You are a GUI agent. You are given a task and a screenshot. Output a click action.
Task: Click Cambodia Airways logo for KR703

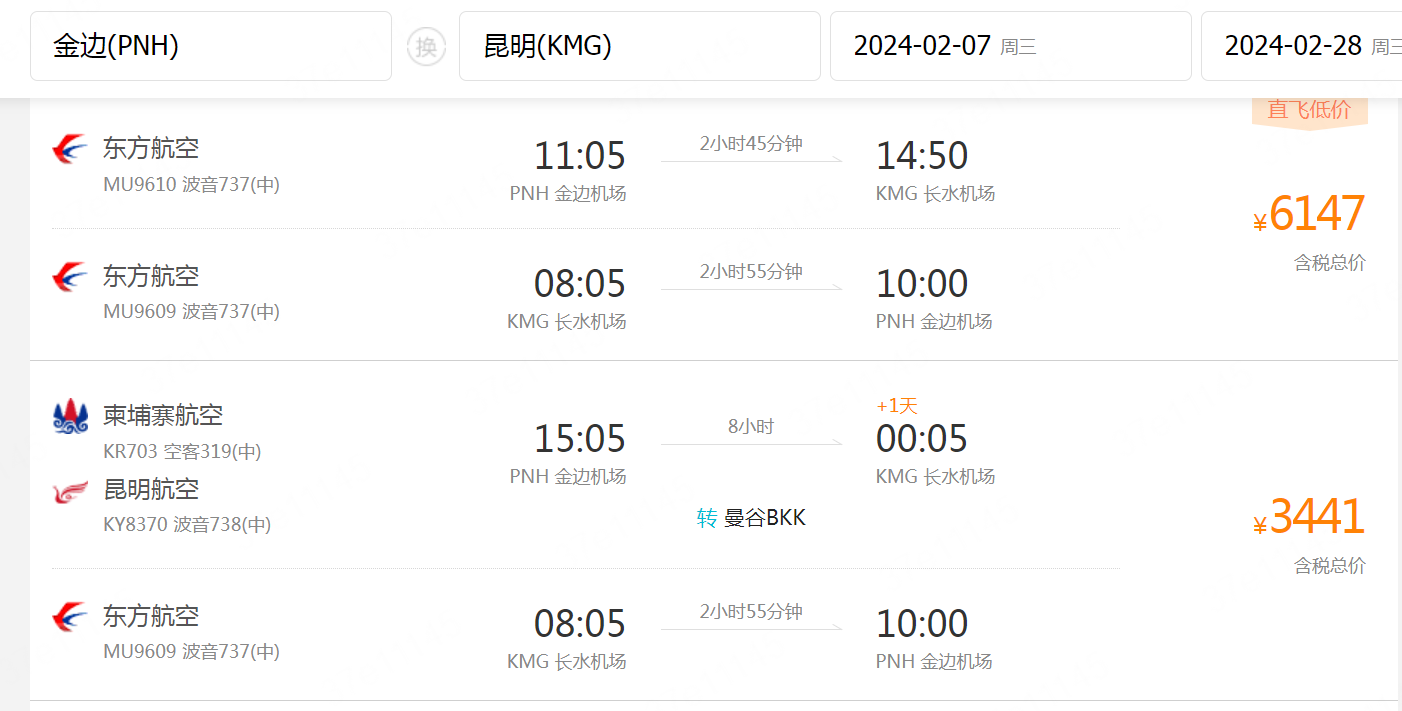(70, 415)
